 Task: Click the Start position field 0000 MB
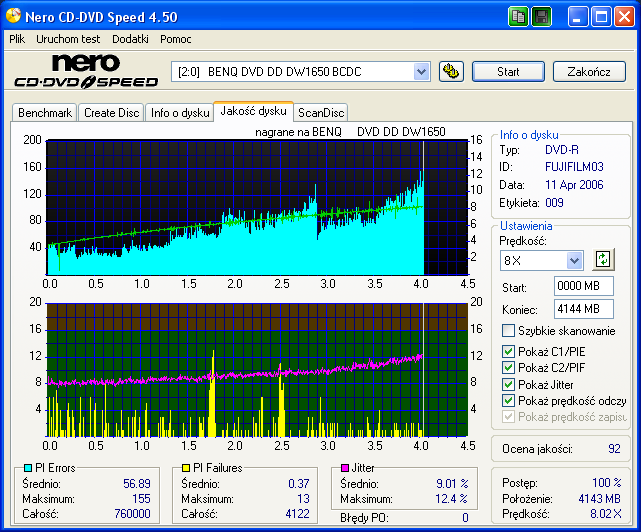click(584, 286)
